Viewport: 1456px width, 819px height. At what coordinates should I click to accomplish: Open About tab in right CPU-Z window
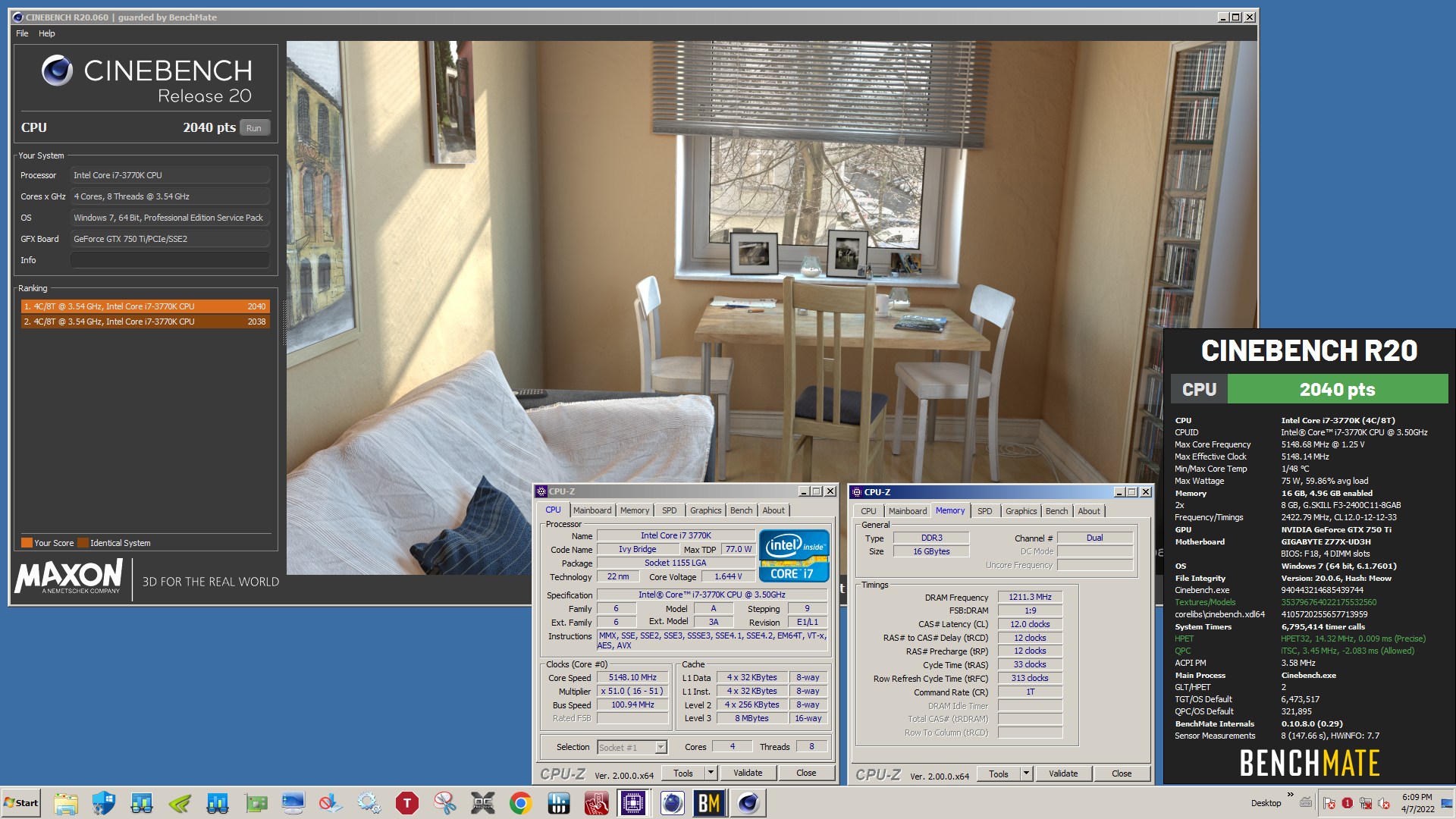pos(1089,511)
